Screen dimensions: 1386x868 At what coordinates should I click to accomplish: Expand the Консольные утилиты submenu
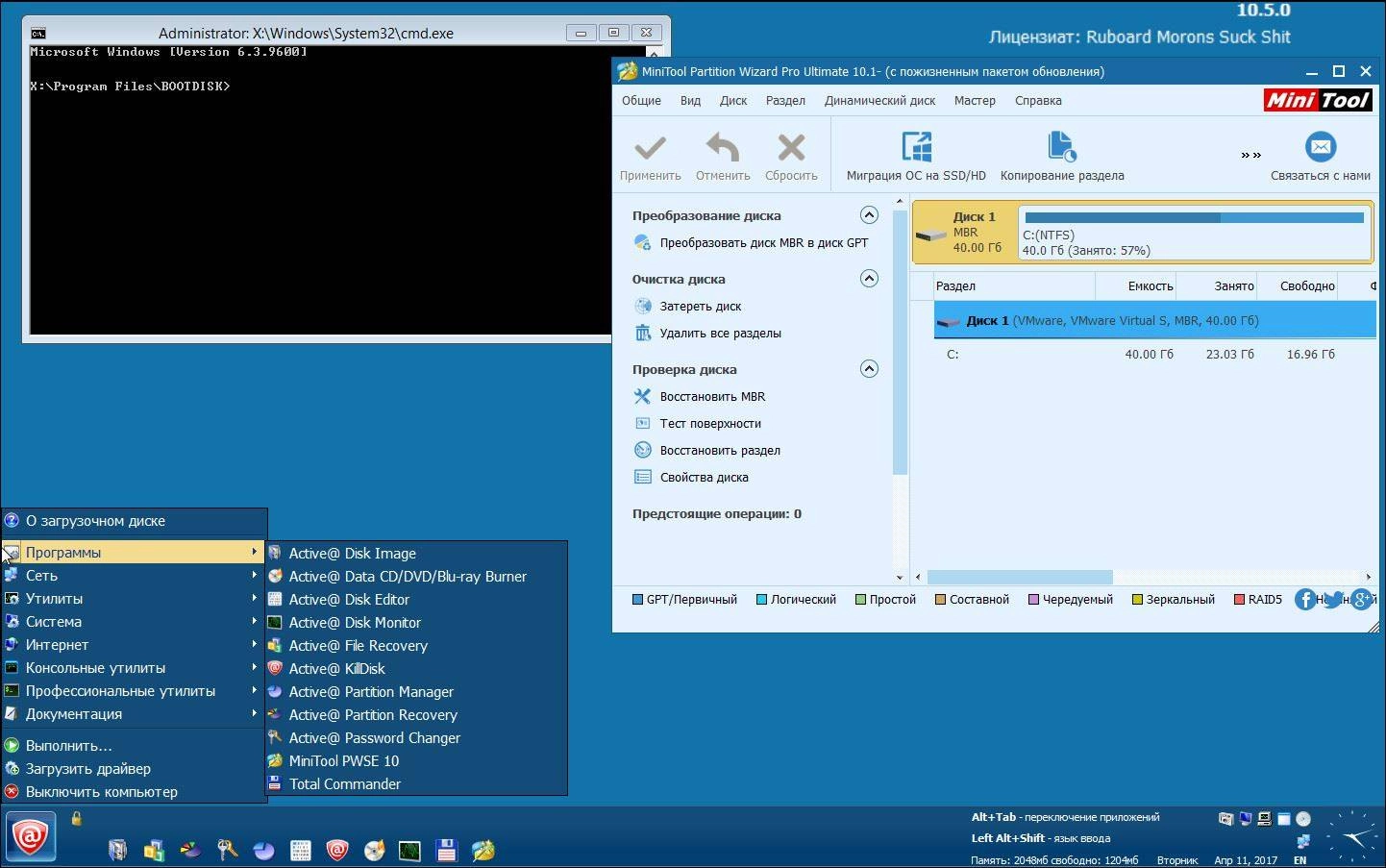click(x=135, y=667)
